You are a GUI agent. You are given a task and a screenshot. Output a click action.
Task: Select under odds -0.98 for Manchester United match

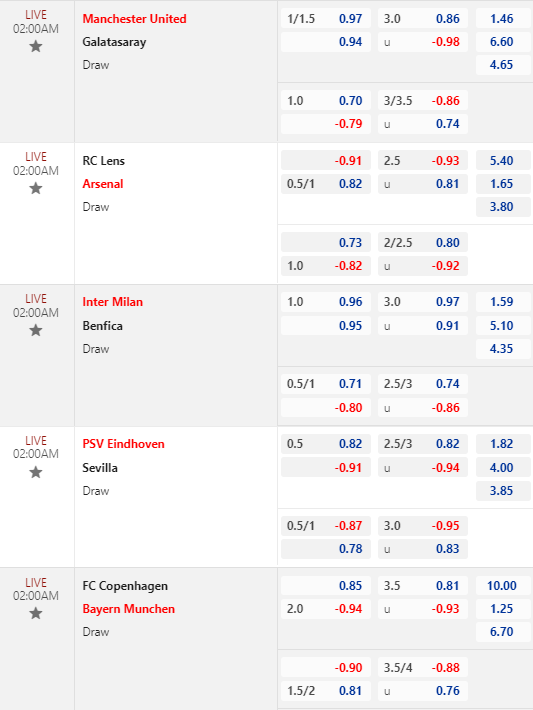423,42
